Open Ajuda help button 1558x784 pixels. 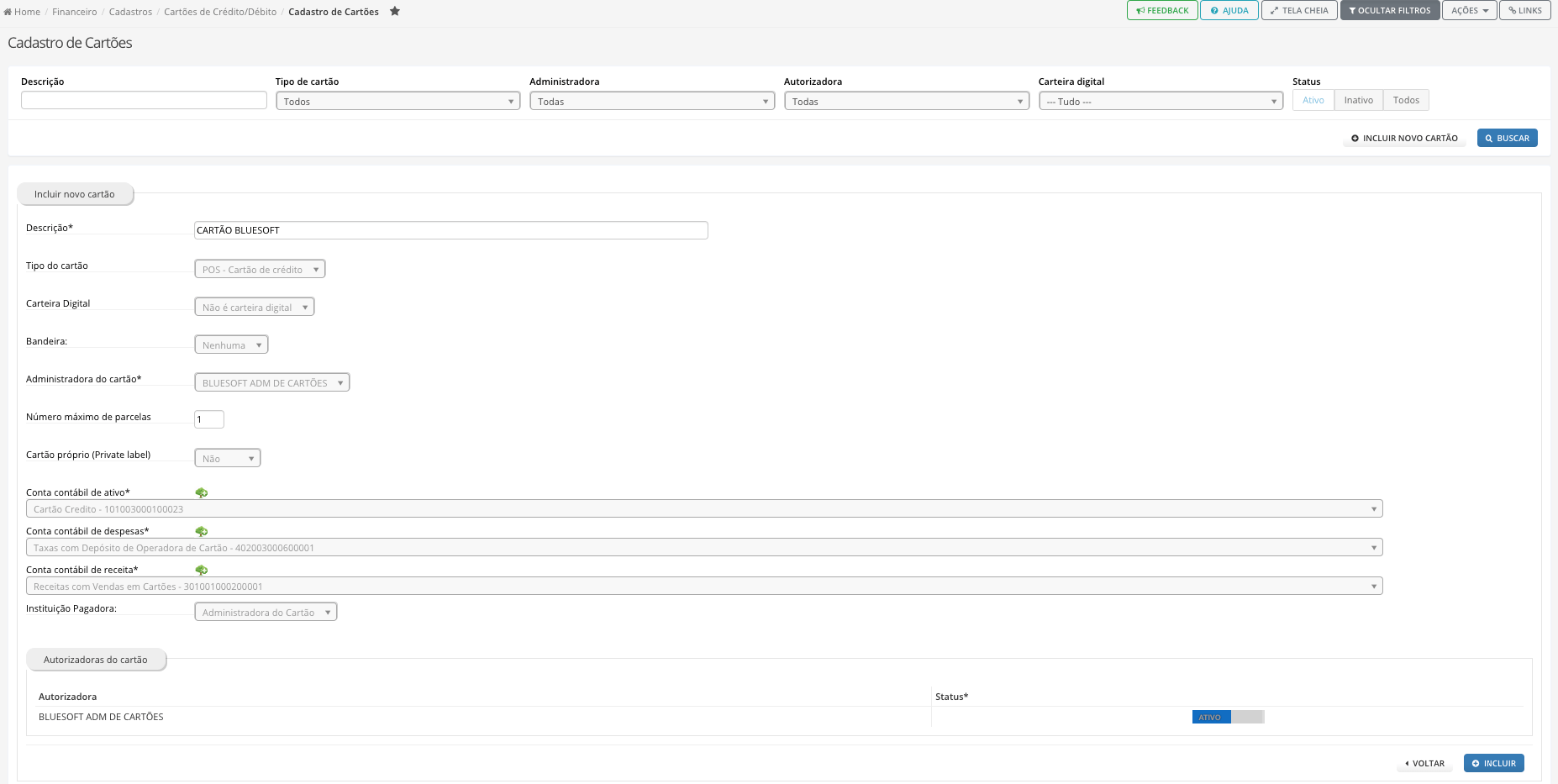click(1229, 10)
